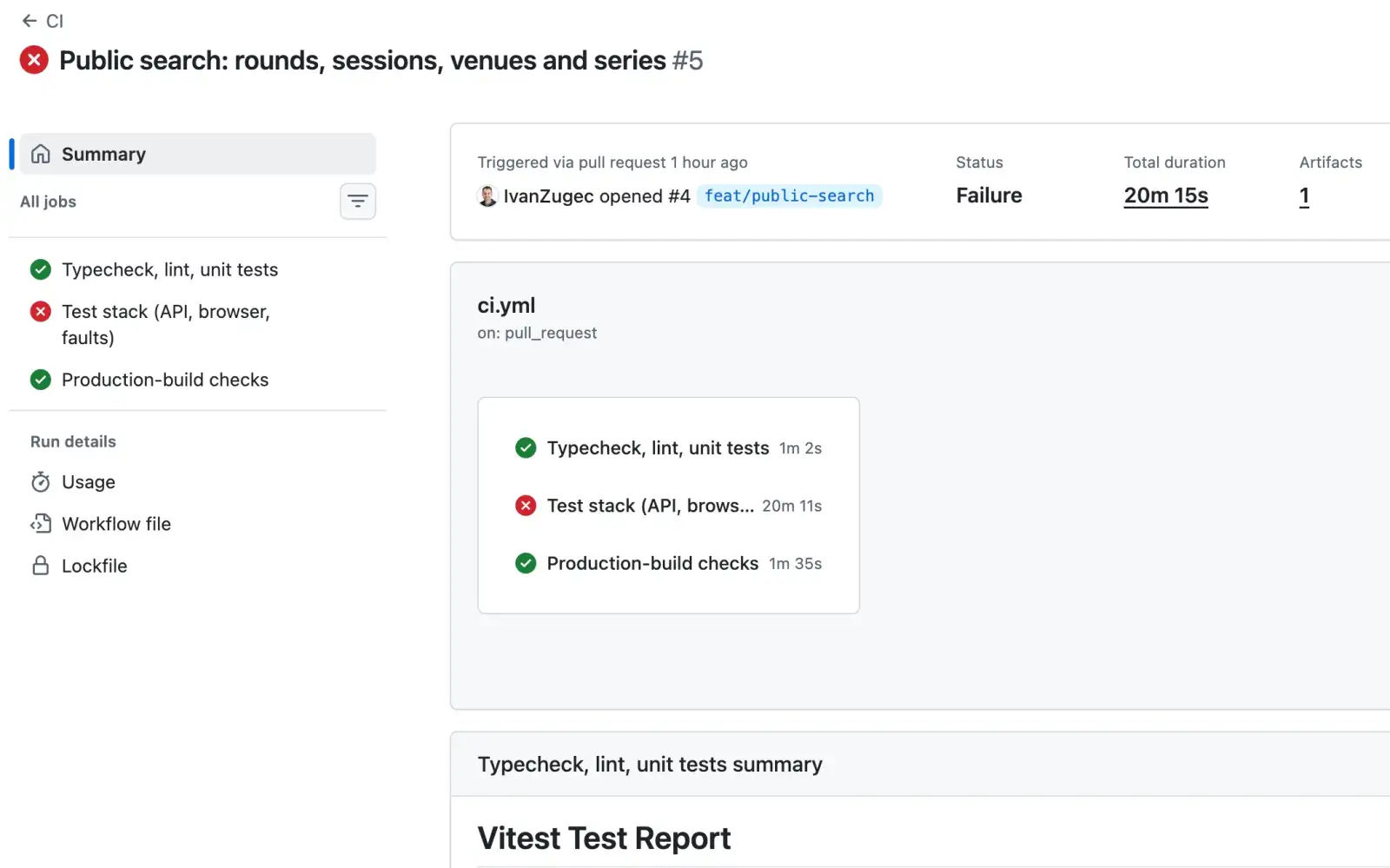Open the artifacts count link showing 1

pyautogui.click(x=1304, y=196)
